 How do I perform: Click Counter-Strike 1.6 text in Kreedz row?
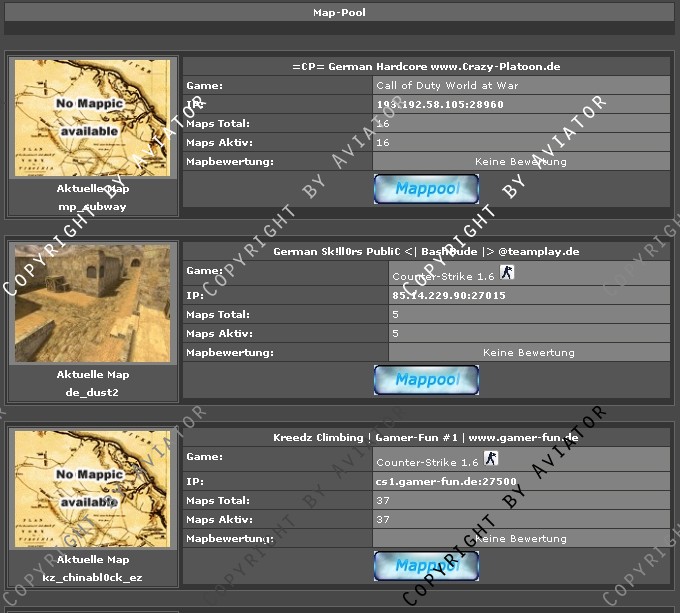click(x=427, y=463)
